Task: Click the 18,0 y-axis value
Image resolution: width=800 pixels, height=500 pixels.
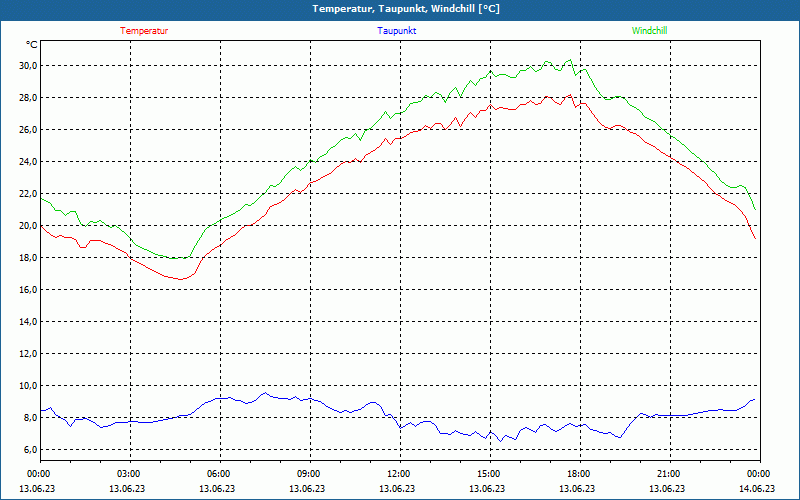Action: click(28, 258)
